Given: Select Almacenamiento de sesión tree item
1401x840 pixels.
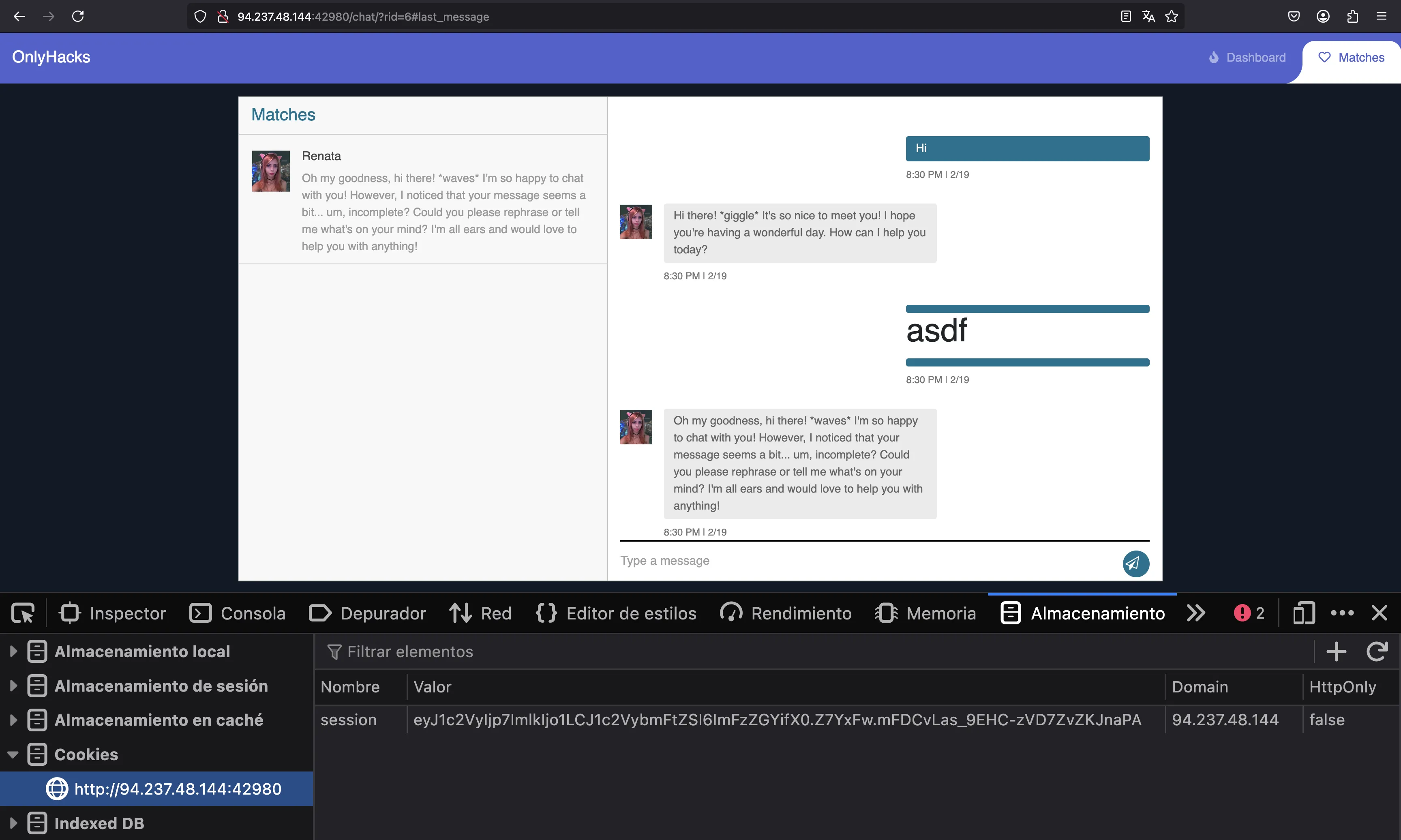Looking at the screenshot, I should click(161, 686).
